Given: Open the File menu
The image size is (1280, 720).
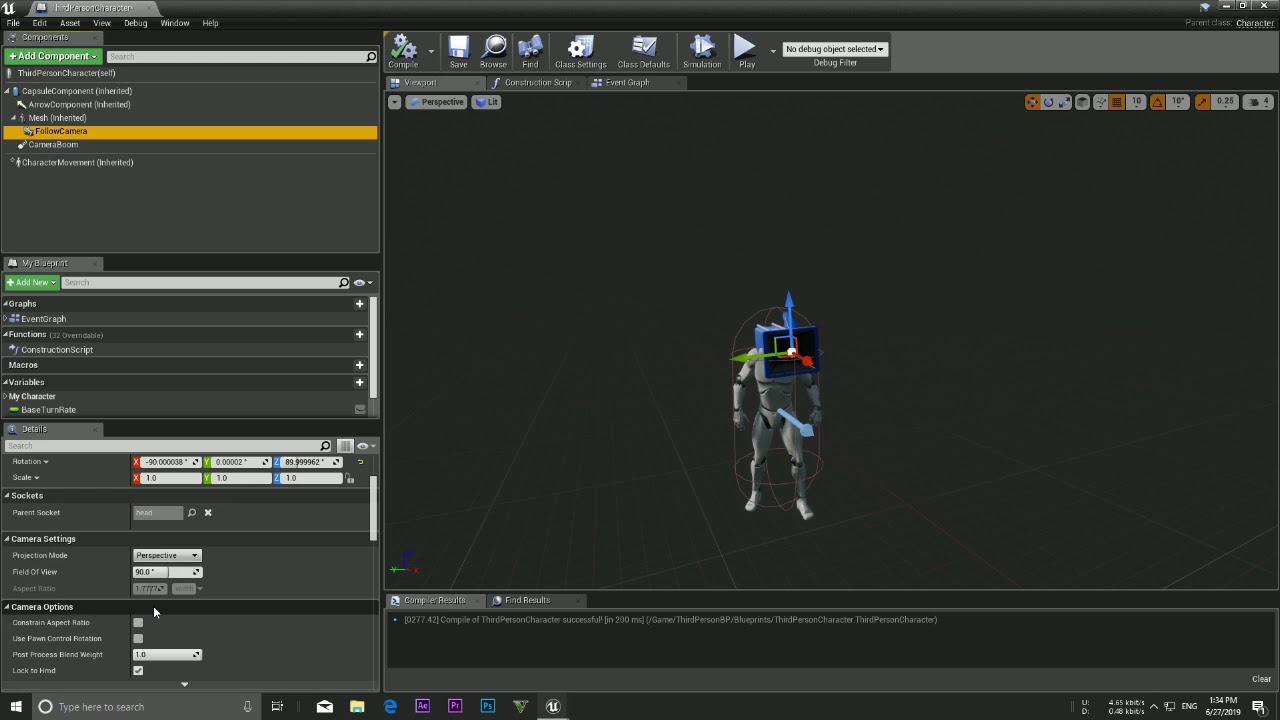Looking at the screenshot, I should point(13,23).
